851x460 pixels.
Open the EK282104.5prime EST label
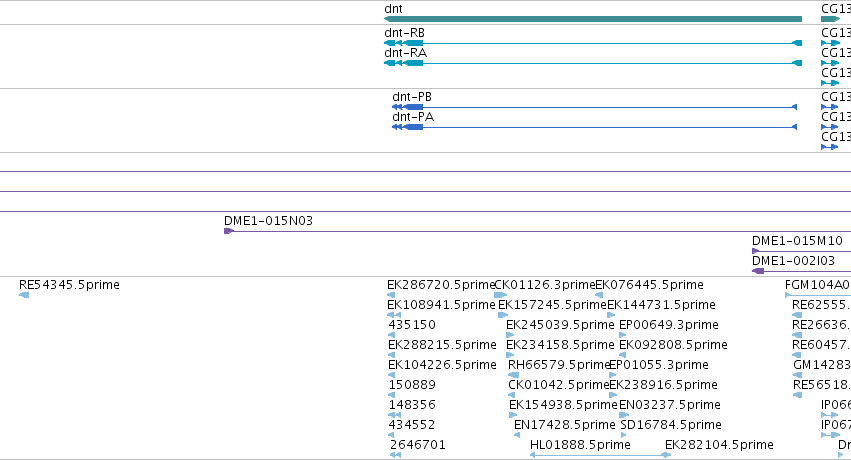(719, 445)
